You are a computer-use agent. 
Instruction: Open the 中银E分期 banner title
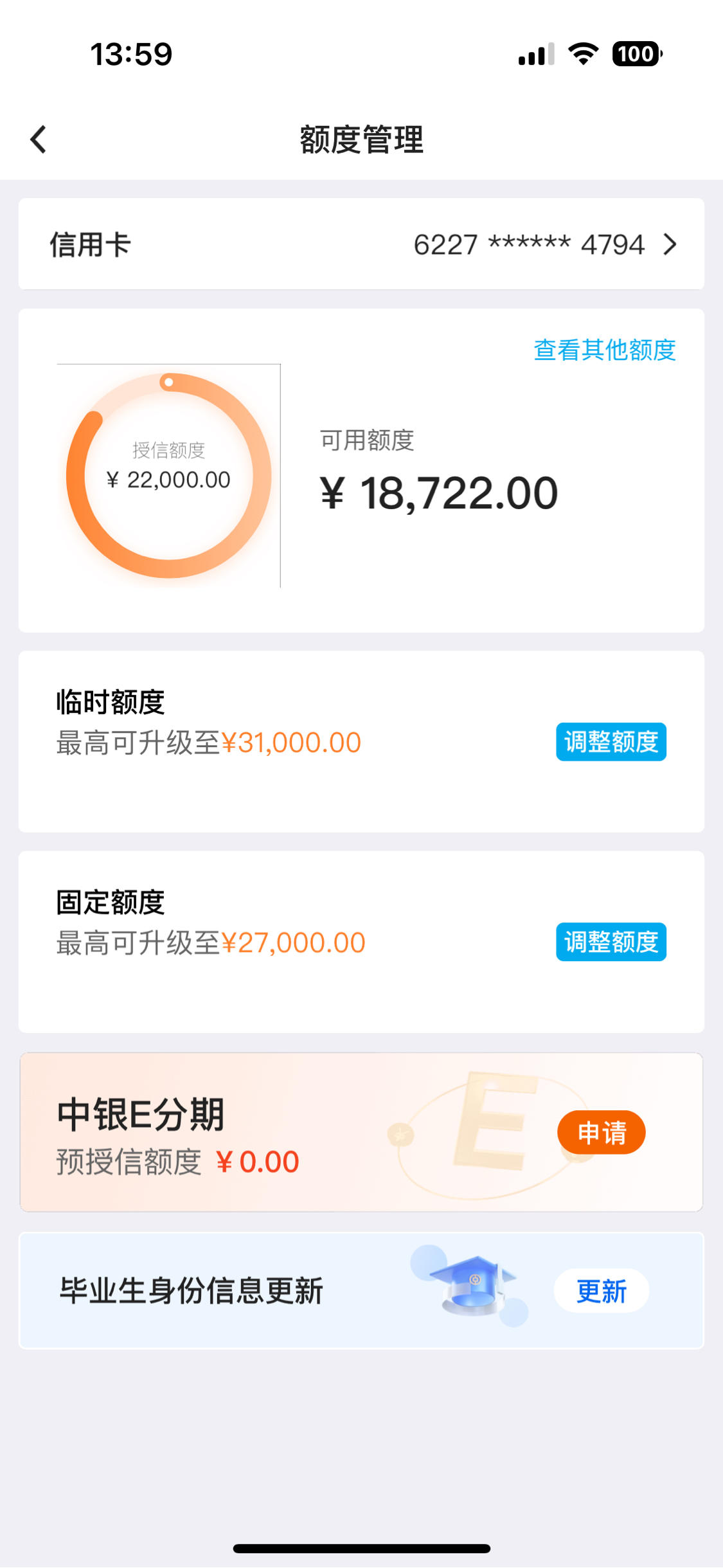(x=141, y=1114)
